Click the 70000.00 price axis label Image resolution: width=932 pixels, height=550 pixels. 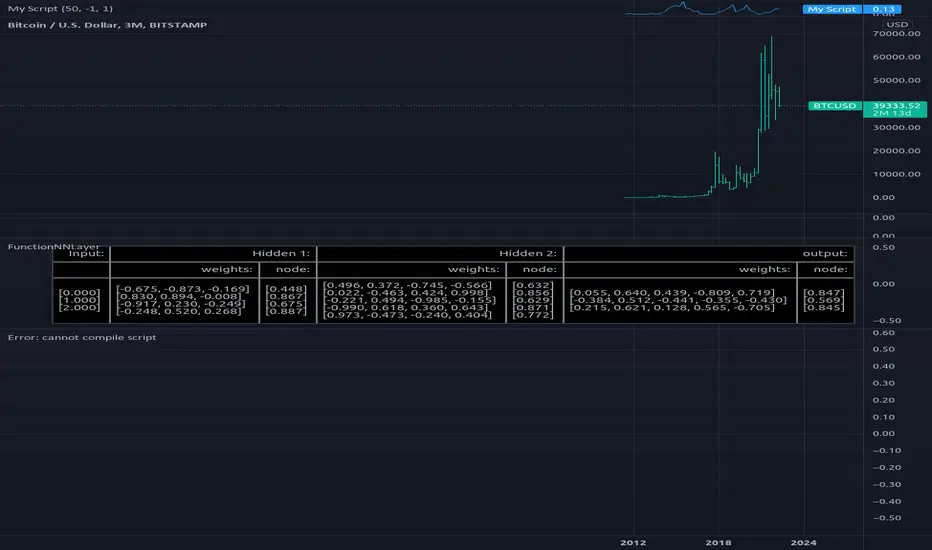point(895,33)
